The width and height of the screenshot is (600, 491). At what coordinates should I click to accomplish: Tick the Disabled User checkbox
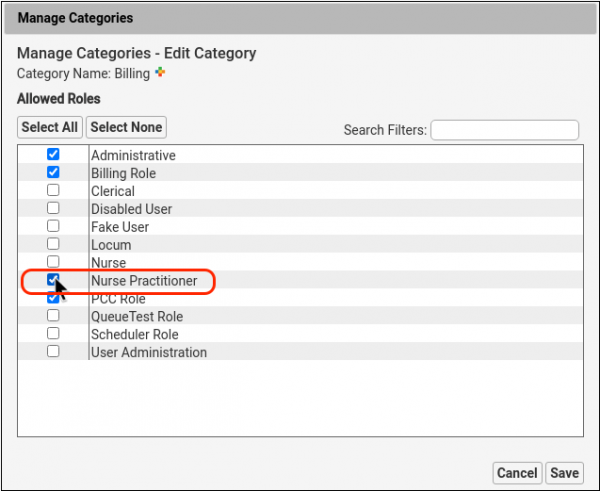pos(53,208)
